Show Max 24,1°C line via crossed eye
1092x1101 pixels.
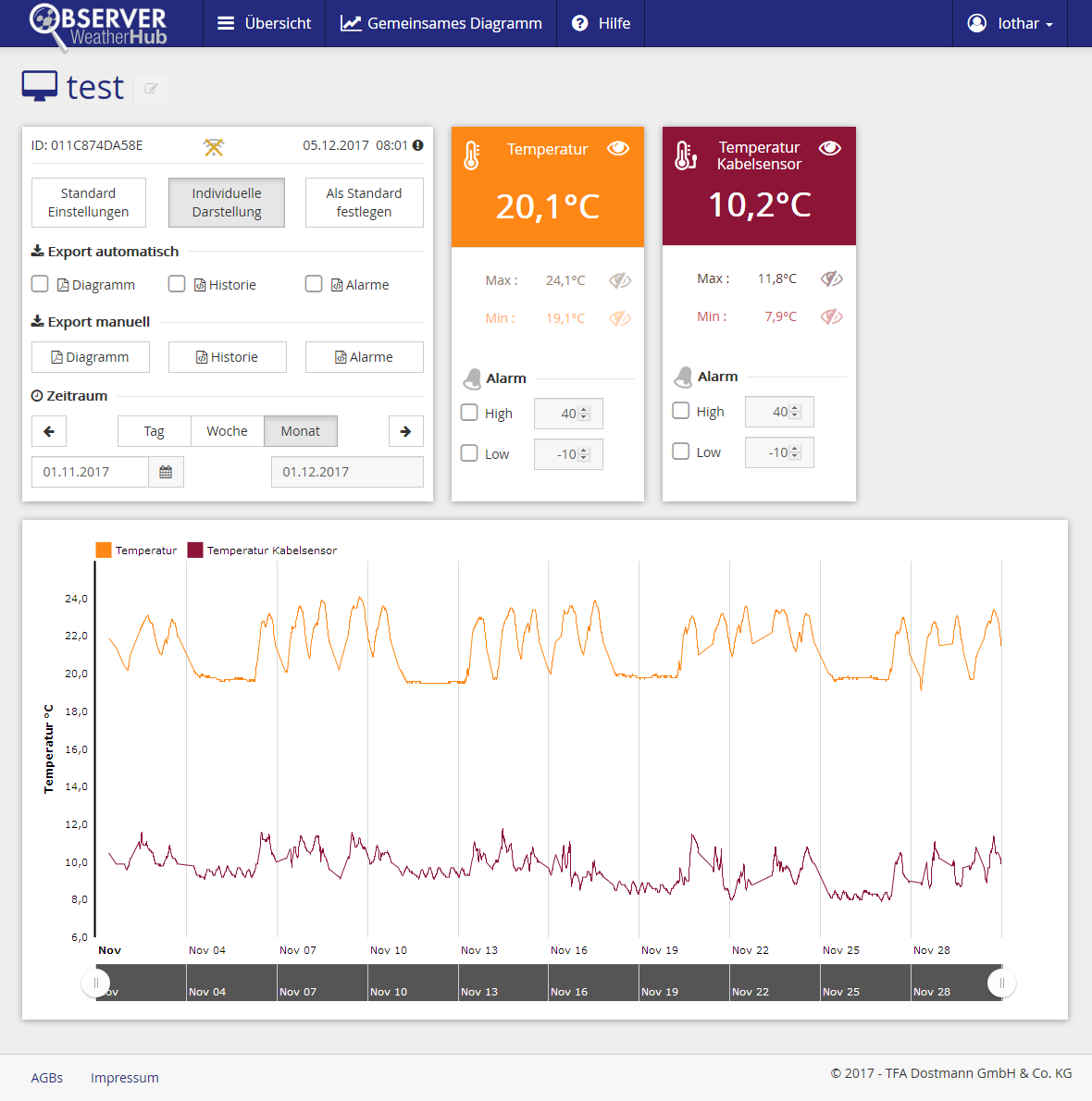tap(619, 280)
